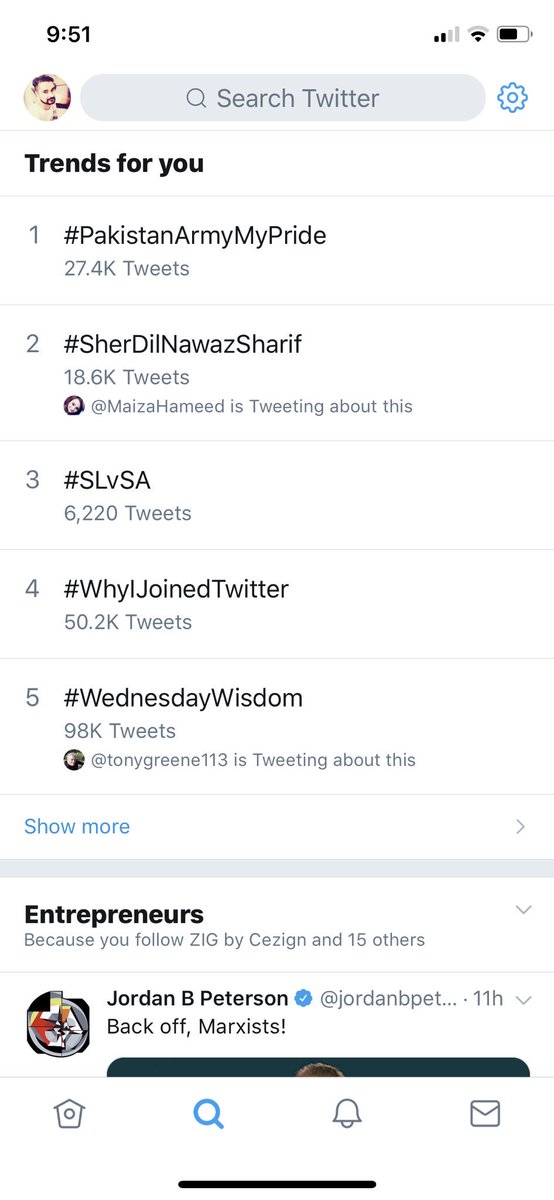Viewport: 554px width, 1200px height.
Task: Expand the Entrepreneurs section chevron
Action: pos(522,910)
